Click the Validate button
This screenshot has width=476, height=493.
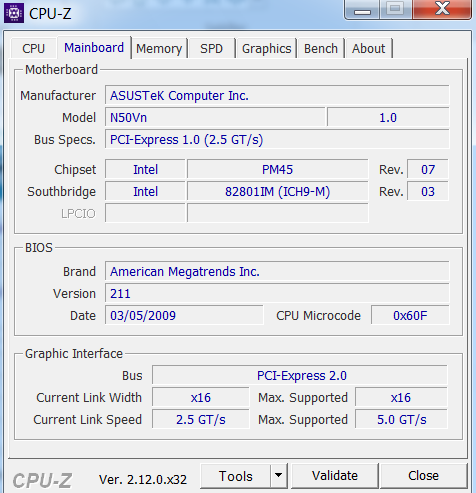335,476
